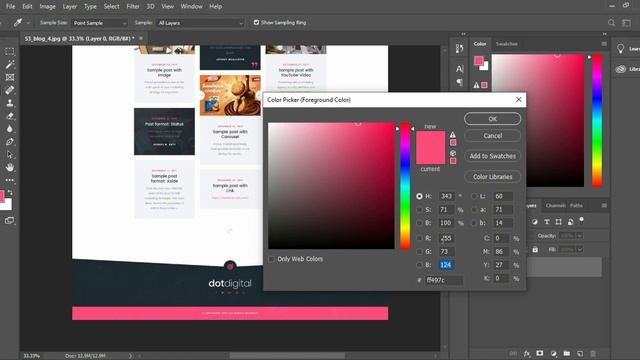Select the Lab 'a' radio button

click(474, 210)
